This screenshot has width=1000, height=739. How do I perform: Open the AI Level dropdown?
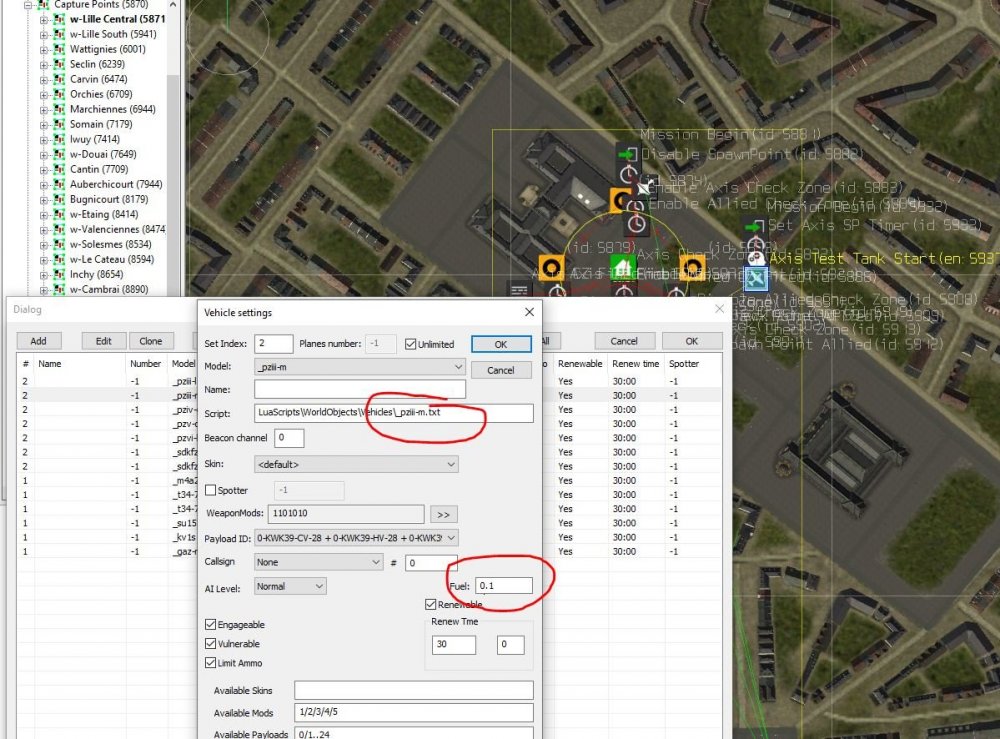coord(290,586)
